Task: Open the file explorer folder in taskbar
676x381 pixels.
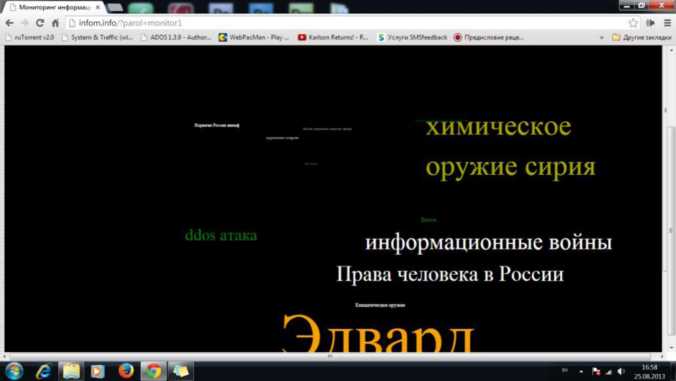Action: (x=71, y=371)
